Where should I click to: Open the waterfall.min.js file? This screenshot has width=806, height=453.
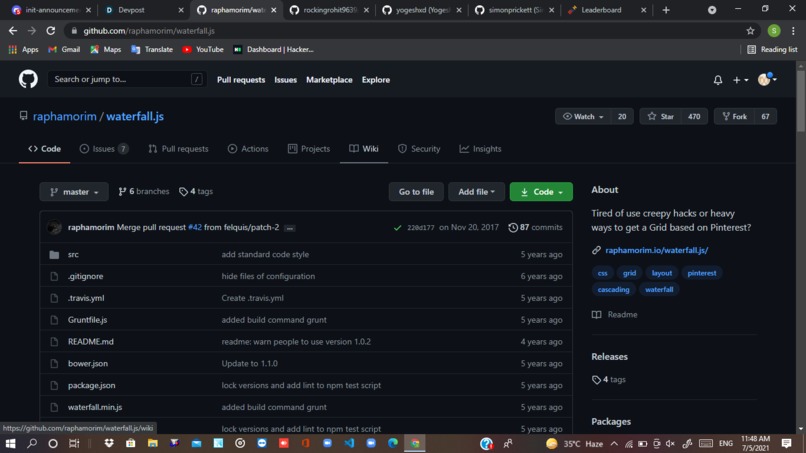click(x=95, y=407)
